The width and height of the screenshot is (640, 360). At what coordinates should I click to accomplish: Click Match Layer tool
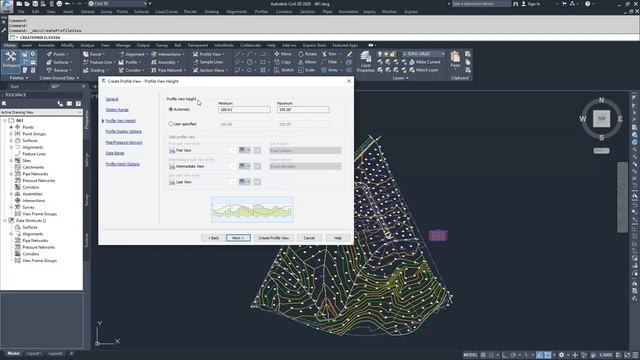pos(424,70)
